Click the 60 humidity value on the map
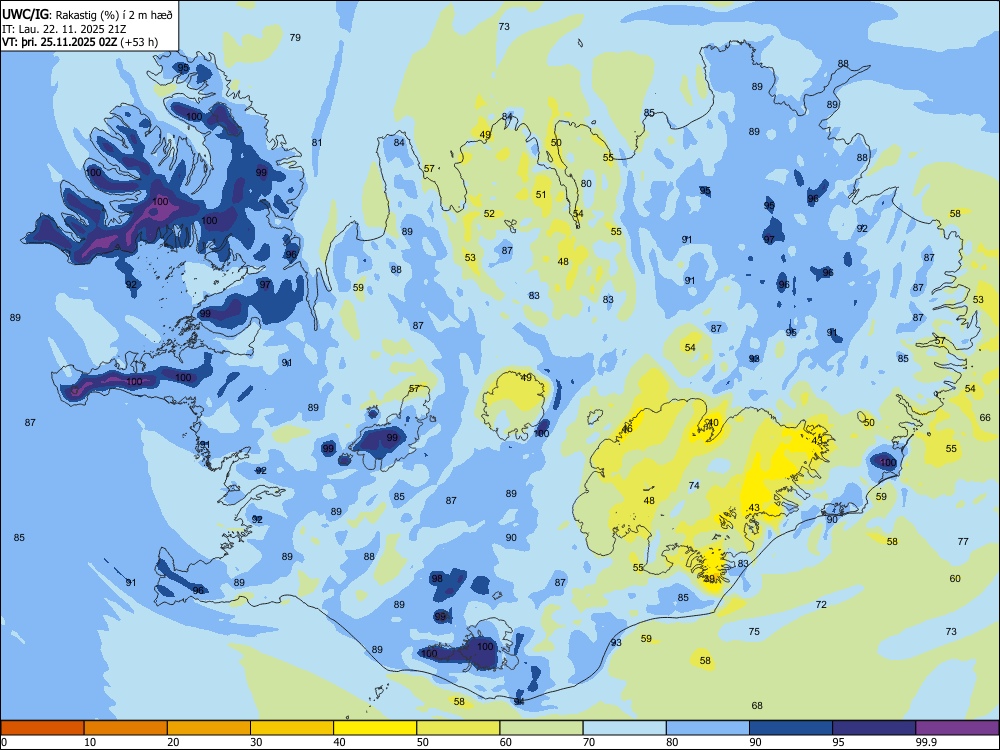The height and width of the screenshot is (750, 1000). (955, 578)
